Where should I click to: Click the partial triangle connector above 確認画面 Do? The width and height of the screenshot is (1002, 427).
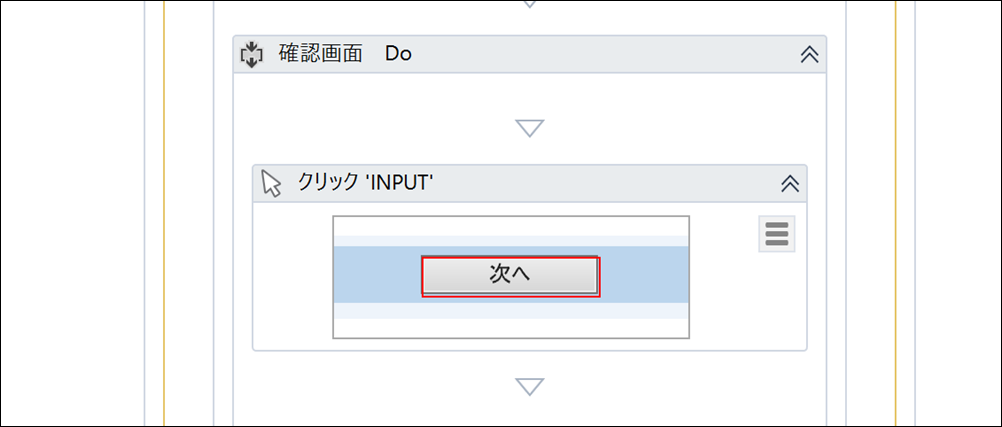[x=529, y=4]
